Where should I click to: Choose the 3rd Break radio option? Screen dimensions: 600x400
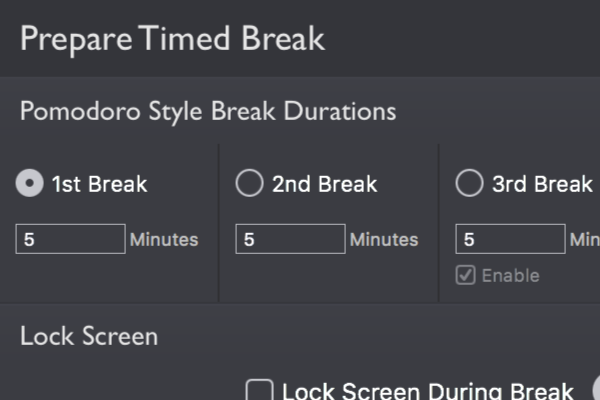[x=470, y=183]
